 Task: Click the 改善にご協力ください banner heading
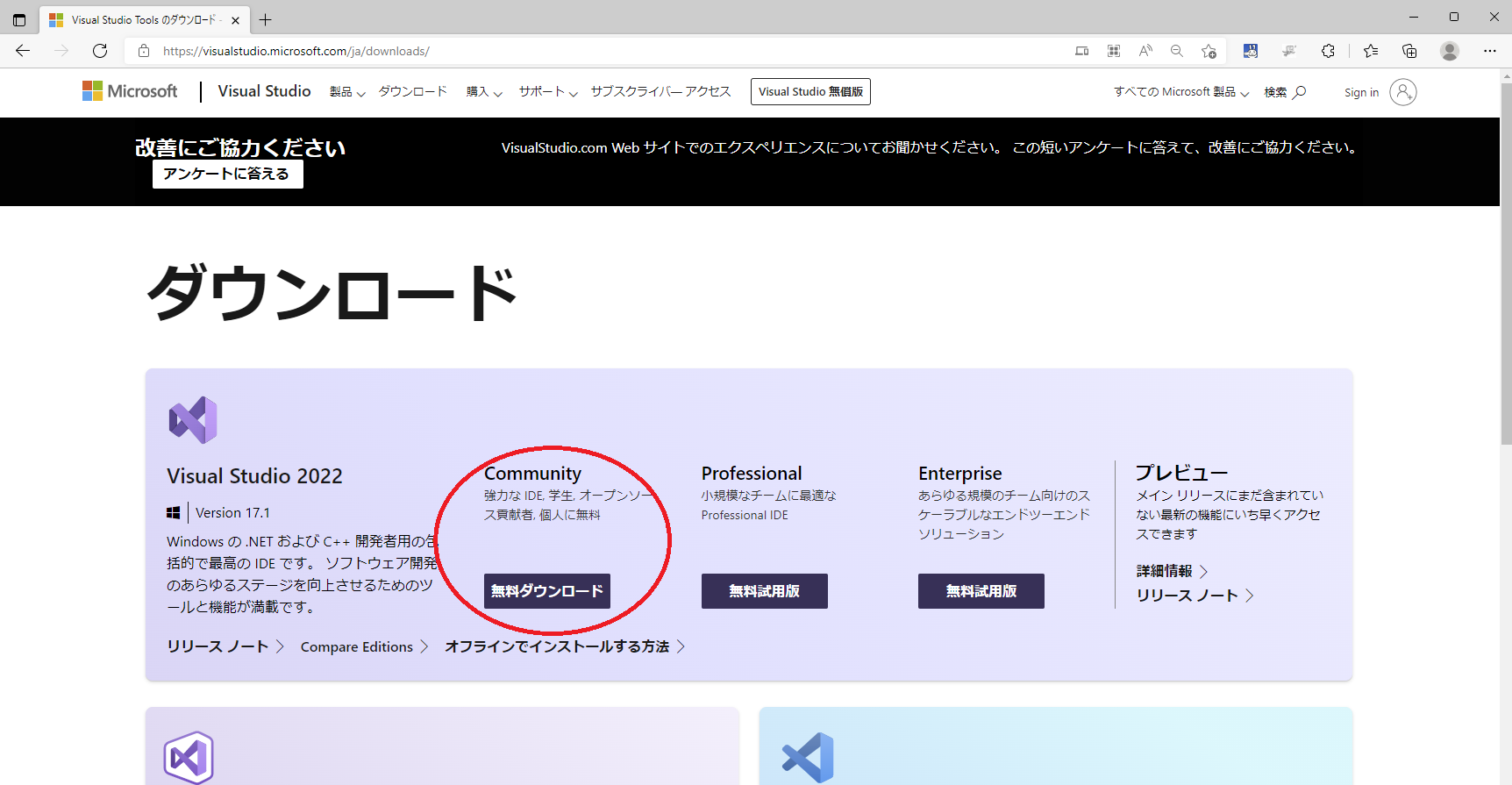pos(240,147)
